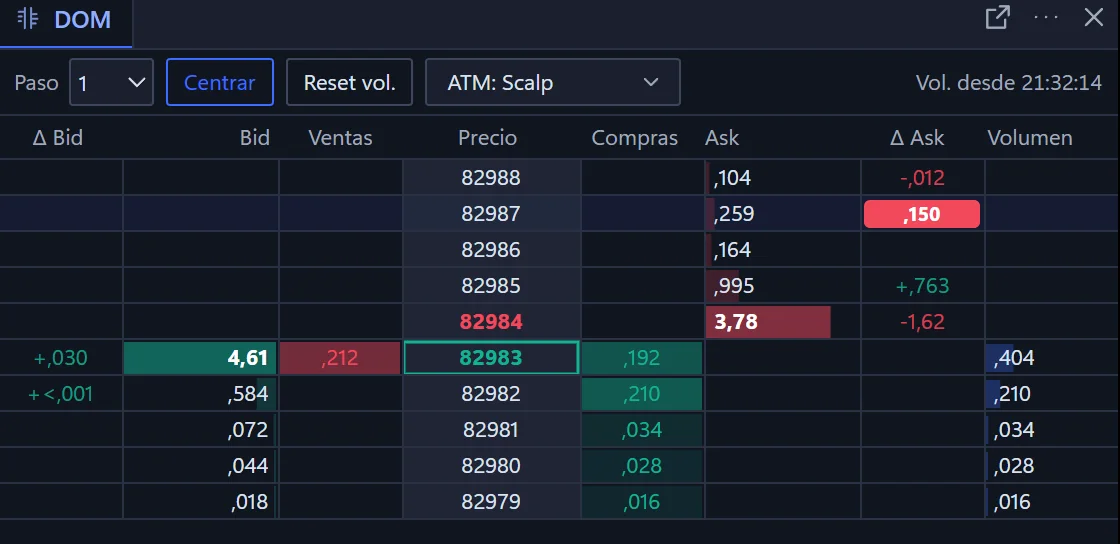Screen dimensions: 1120x544
Task: Click the Vol. desde 21:32:14 label
Action: (1009, 83)
